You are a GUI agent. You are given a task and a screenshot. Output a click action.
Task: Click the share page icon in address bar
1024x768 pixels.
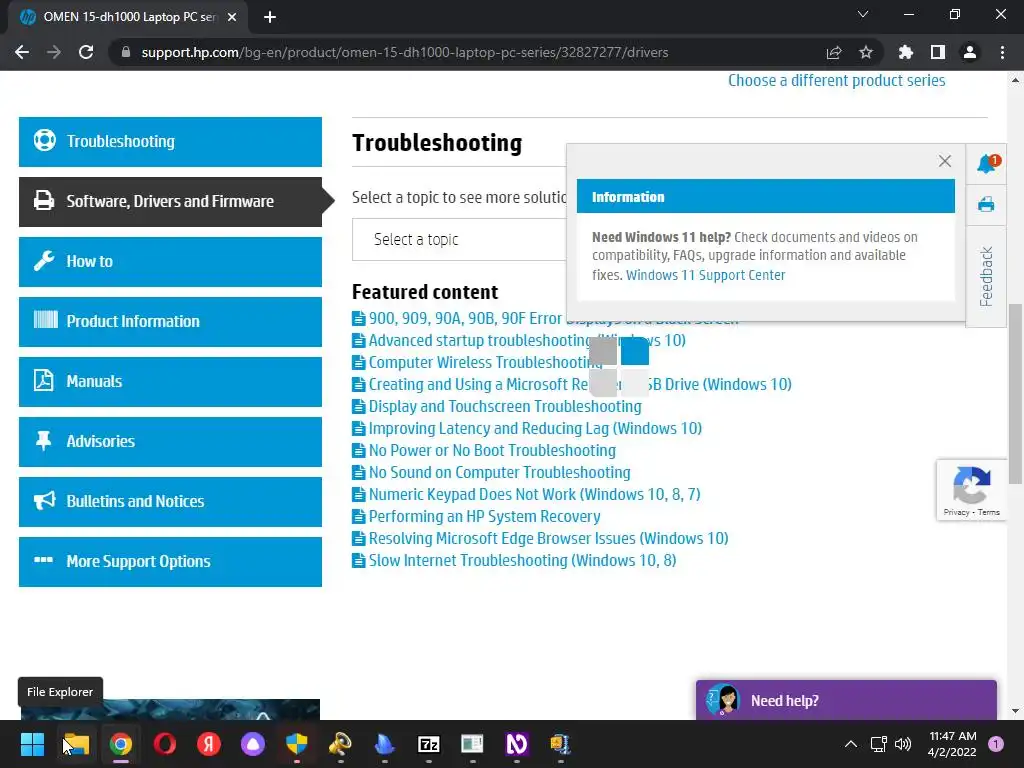[834, 52]
